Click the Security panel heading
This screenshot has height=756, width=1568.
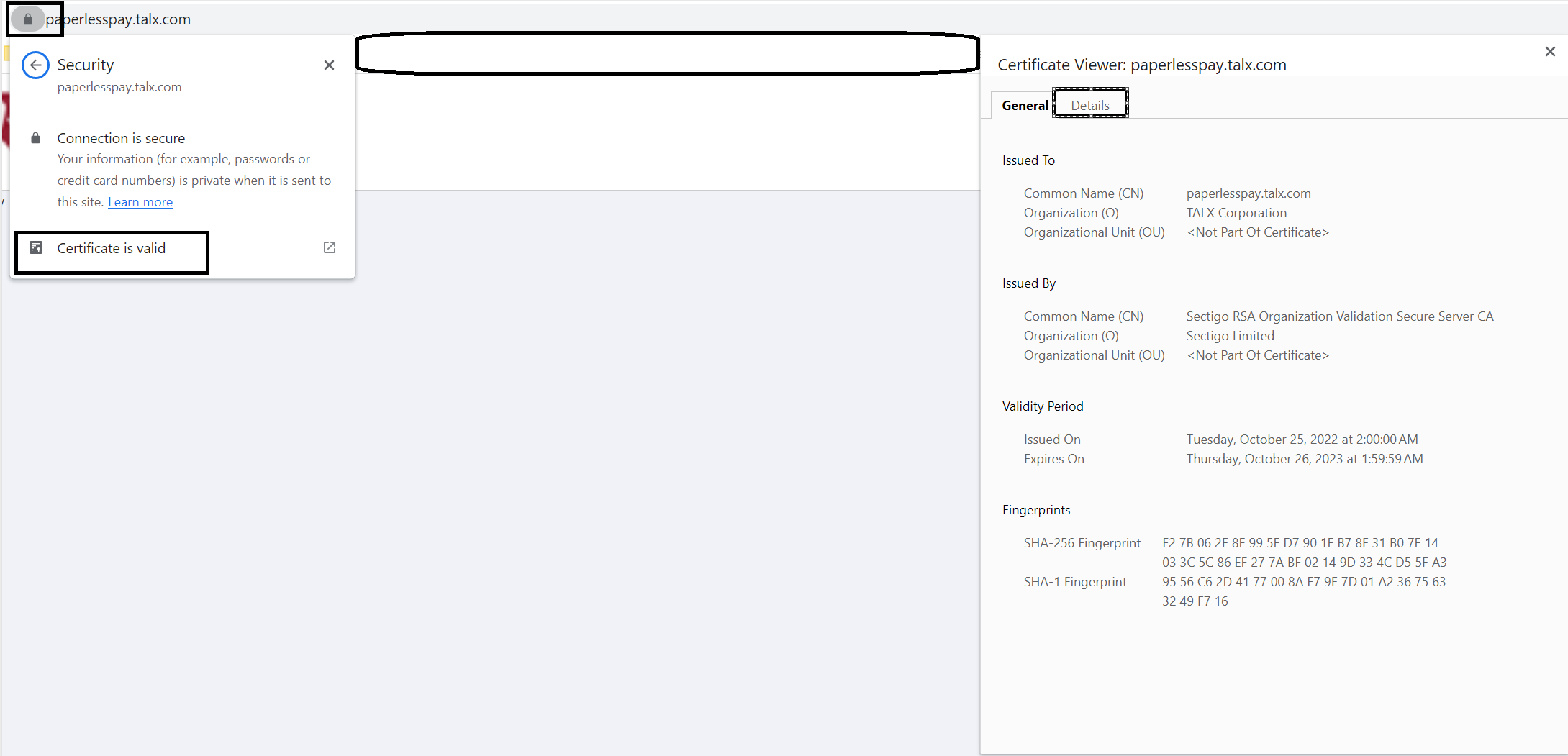pos(86,65)
